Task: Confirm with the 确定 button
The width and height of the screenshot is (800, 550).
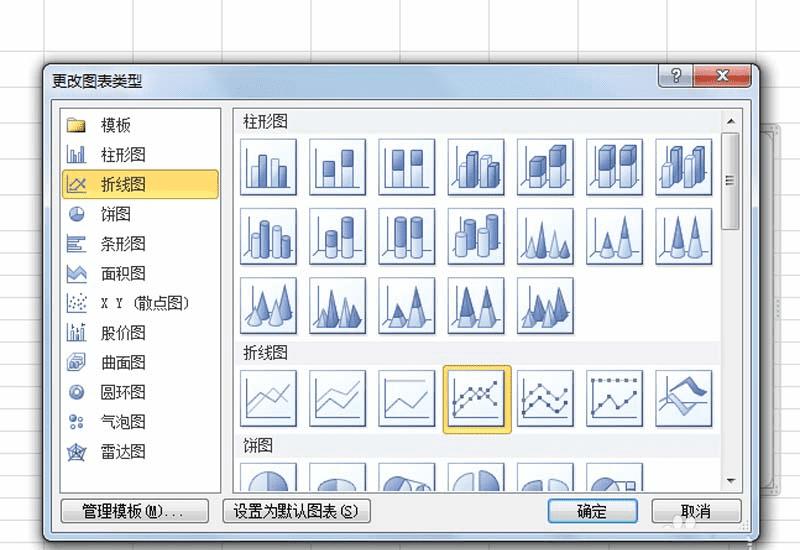Action: tap(593, 511)
